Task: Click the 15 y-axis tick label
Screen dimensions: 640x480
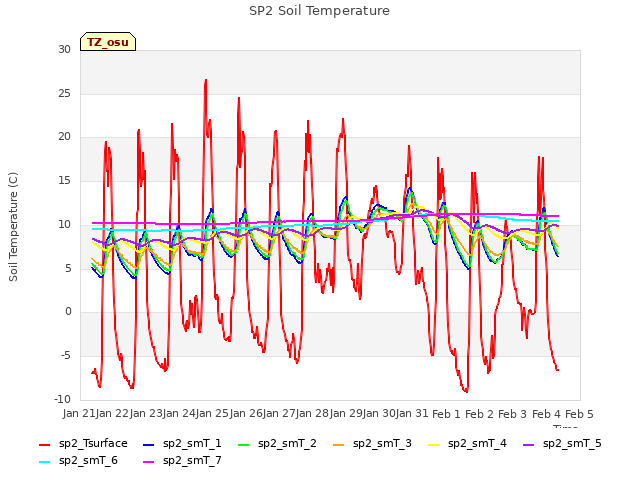Action: tap(64, 180)
